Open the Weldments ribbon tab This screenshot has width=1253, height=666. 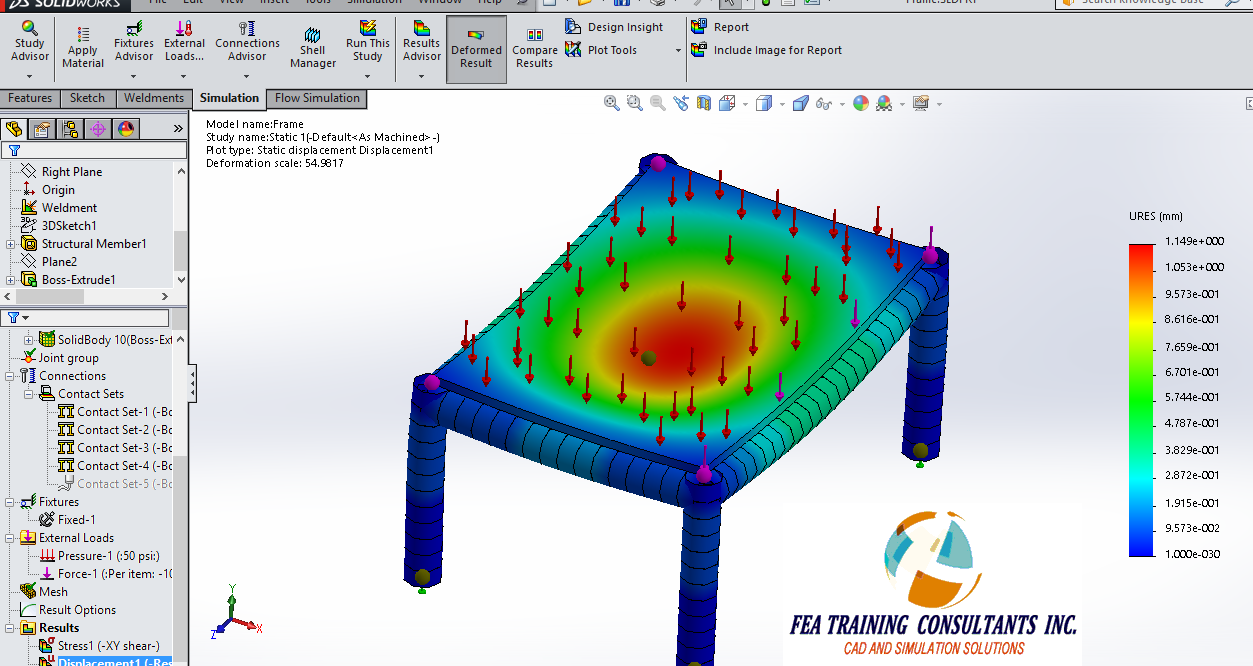point(153,99)
